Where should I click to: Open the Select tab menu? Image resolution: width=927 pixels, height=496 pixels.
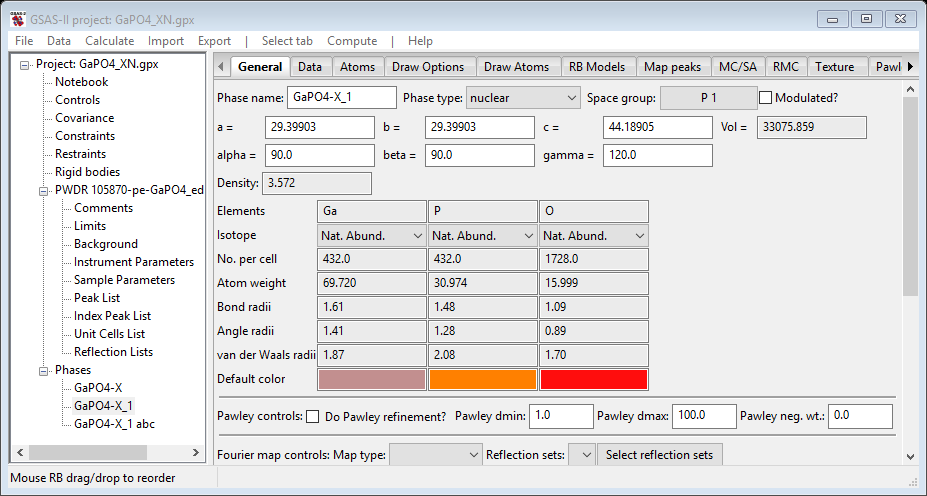click(x=287, y=41)
